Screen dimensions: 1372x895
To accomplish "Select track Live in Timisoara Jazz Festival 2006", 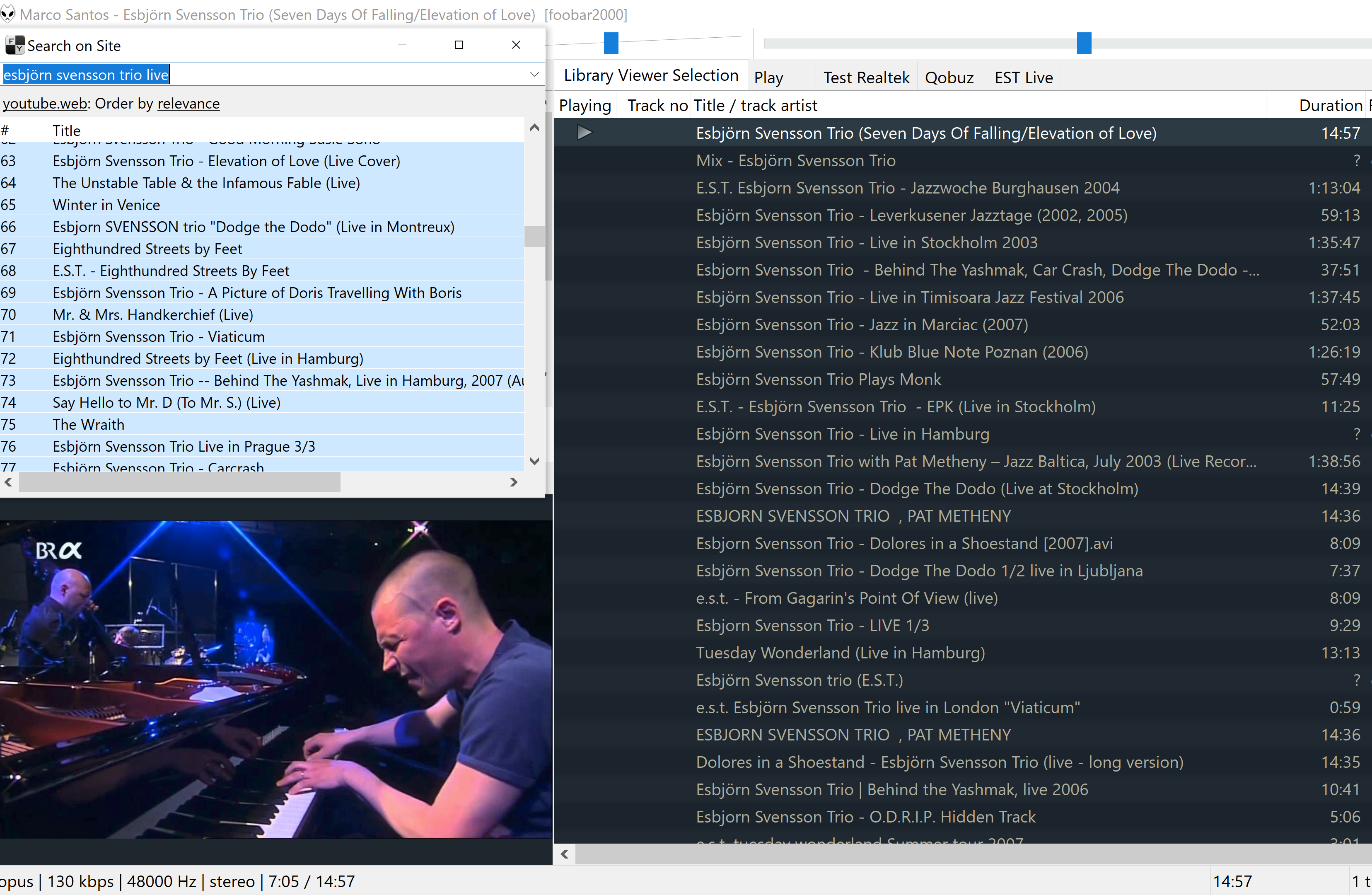I will click(963, 297).
